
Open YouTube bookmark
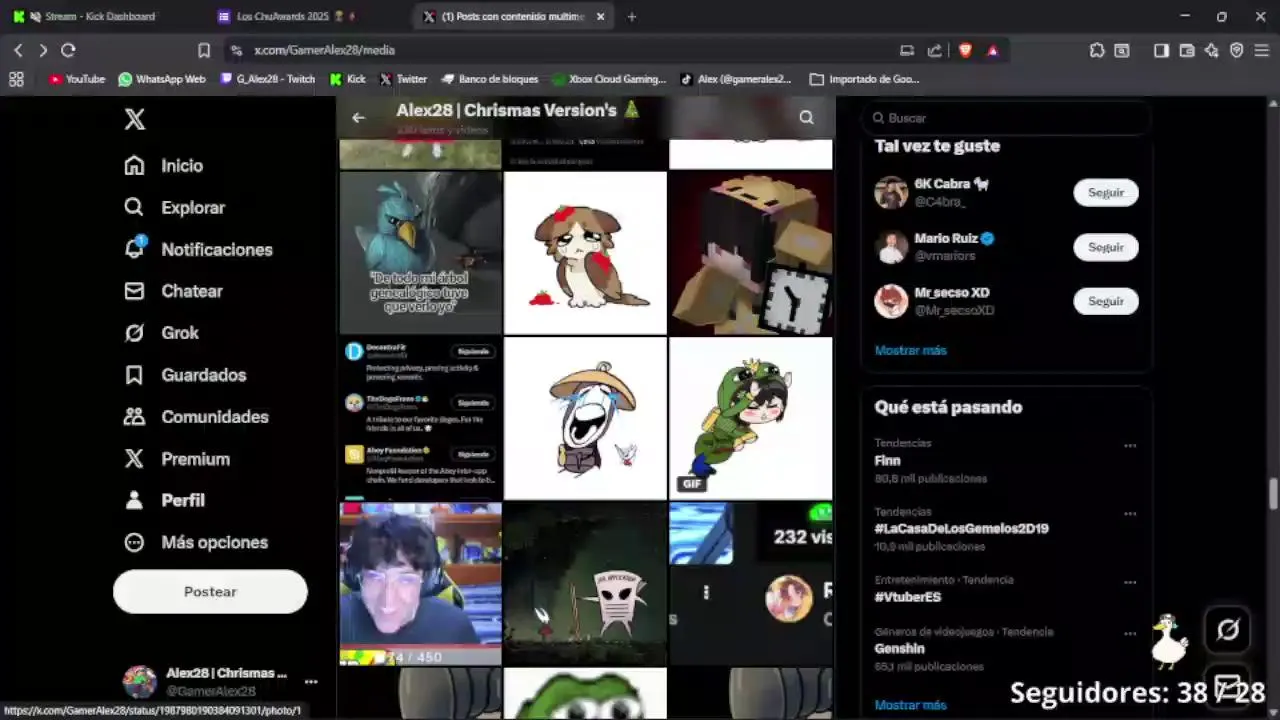[77, 79]
